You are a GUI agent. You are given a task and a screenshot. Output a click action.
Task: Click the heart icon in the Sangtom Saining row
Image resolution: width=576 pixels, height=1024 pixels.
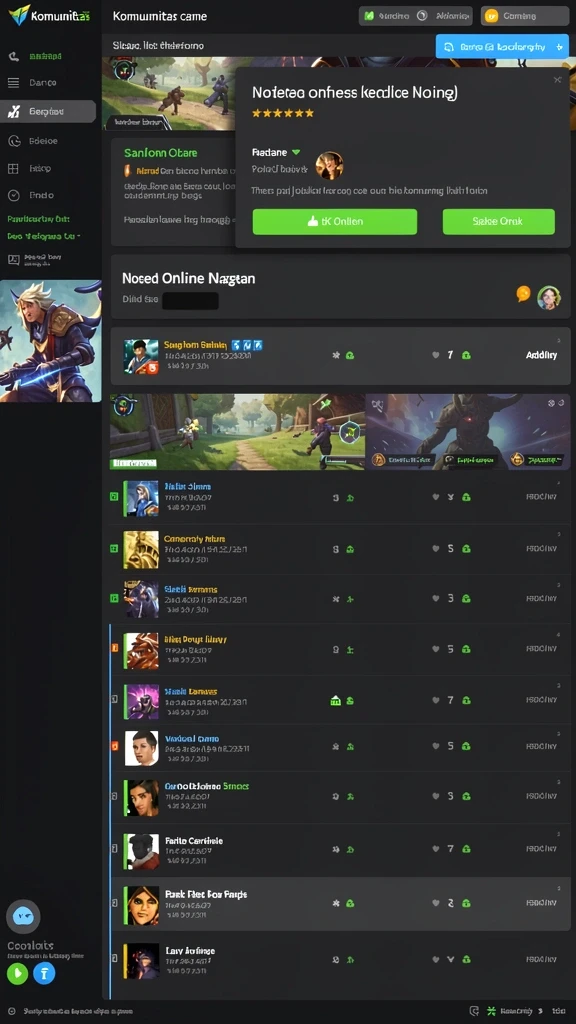[x=436, y=355]
